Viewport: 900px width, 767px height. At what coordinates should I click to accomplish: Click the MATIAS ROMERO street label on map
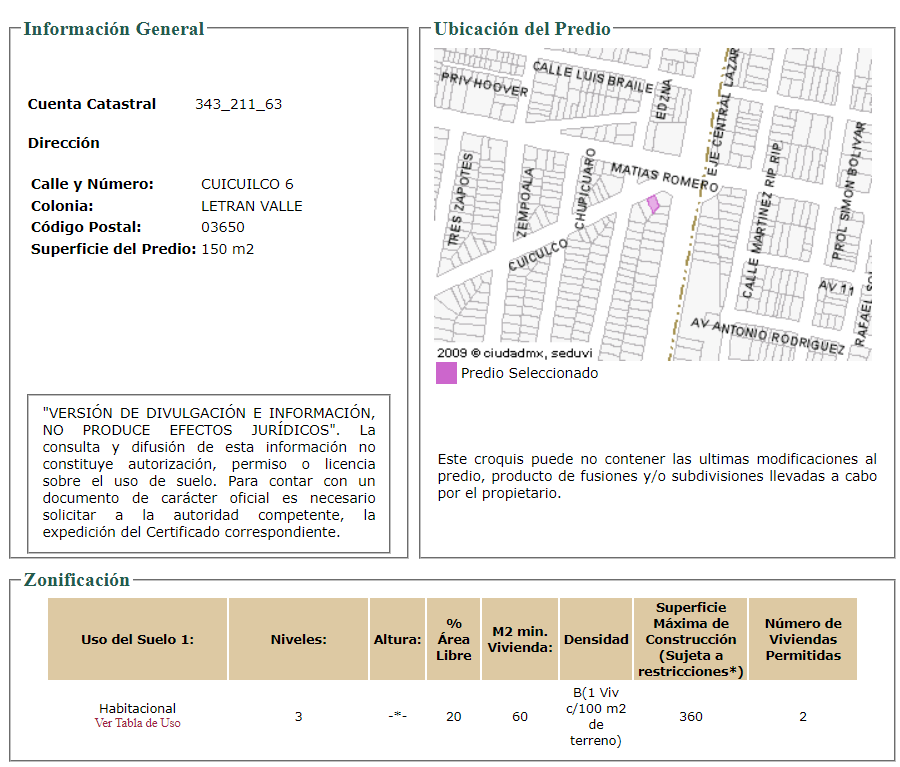[x=664, y=177]
